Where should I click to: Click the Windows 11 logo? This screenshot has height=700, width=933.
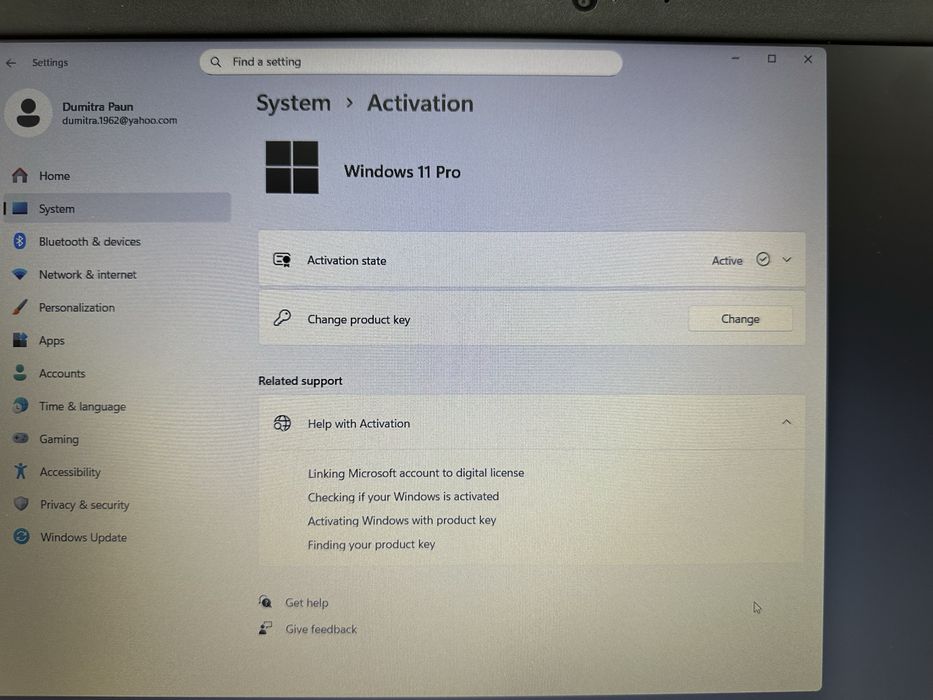point(292,167)
